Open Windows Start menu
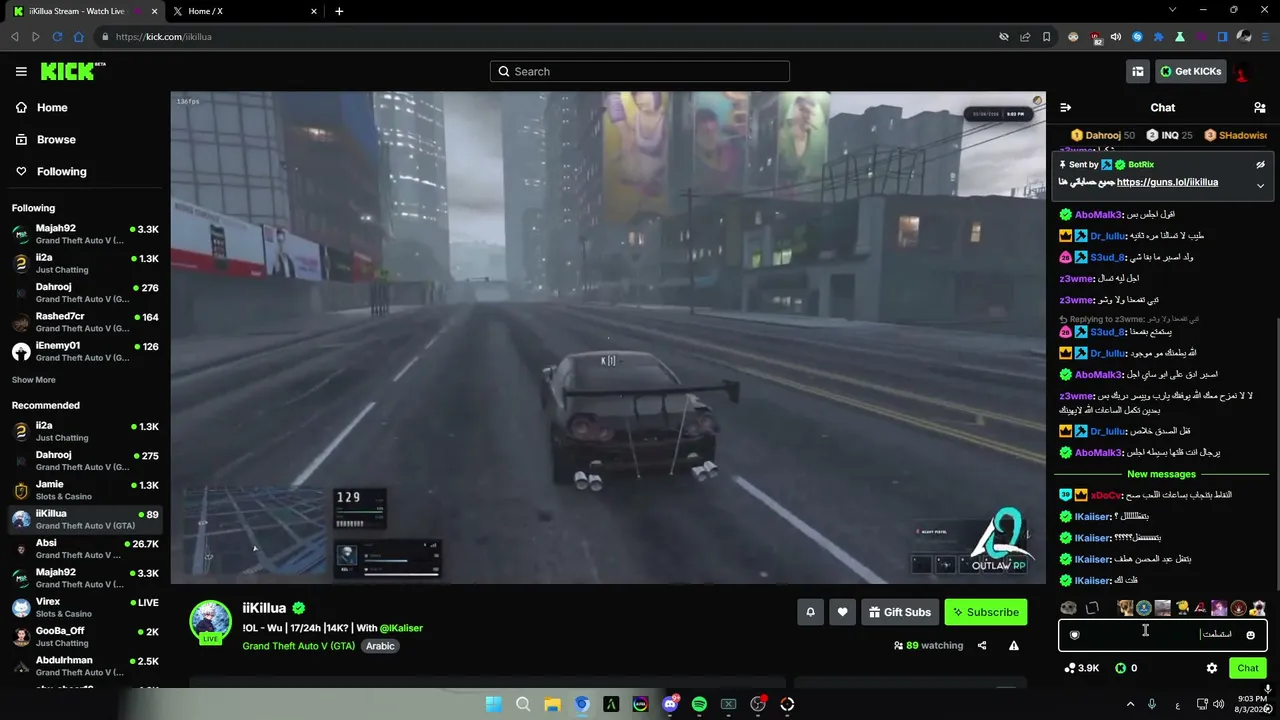Image resolution: width=1280 pixels, height=720 pixels. [x=493, y=704]
